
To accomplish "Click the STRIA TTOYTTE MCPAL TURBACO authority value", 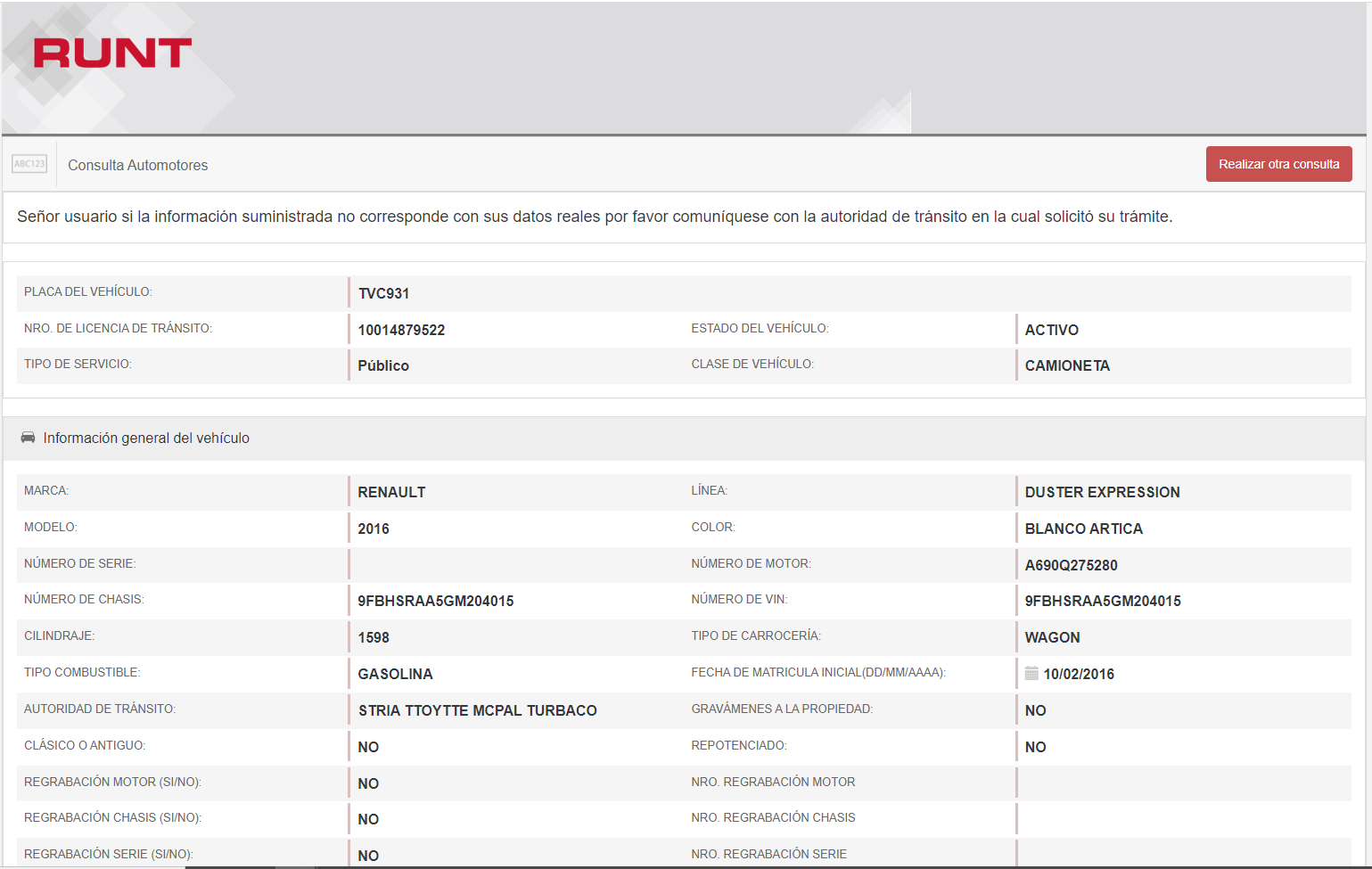I will pyautogui.click(x=477, y=710).
